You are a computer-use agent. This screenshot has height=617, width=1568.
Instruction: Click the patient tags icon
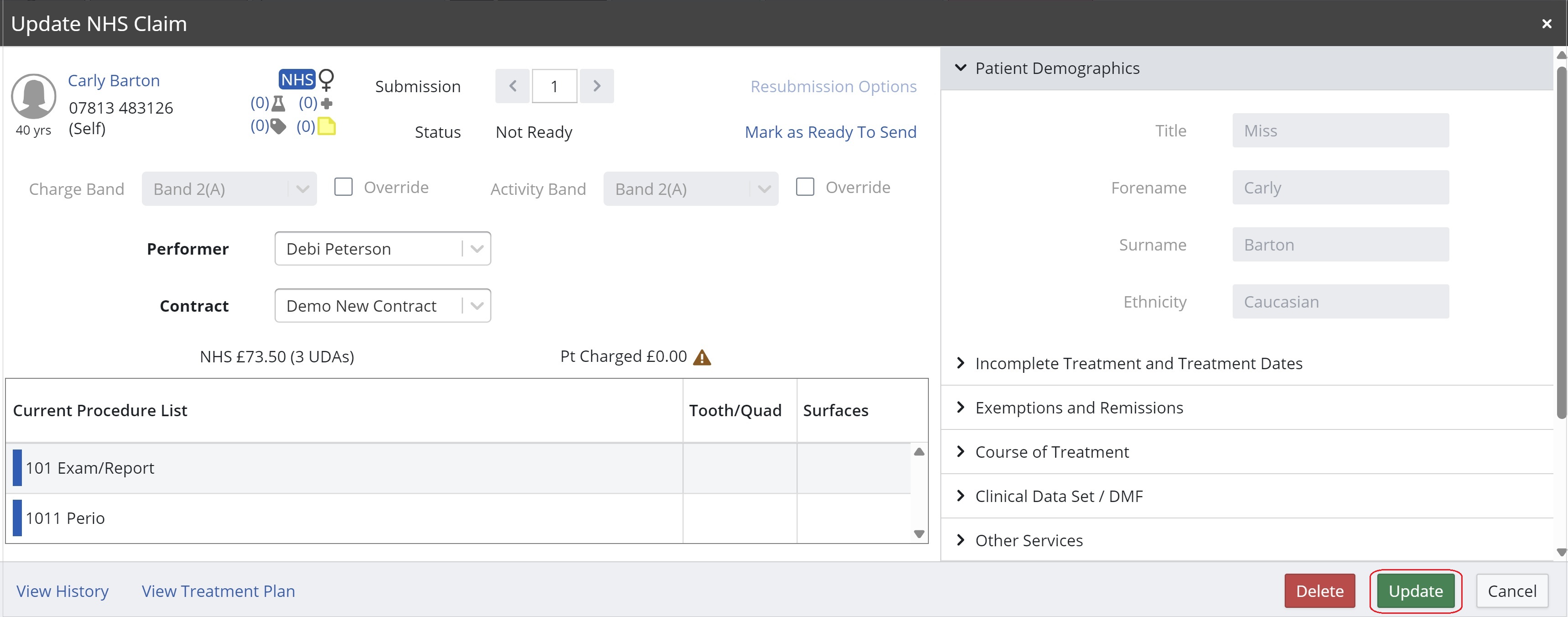pos(278,126)
